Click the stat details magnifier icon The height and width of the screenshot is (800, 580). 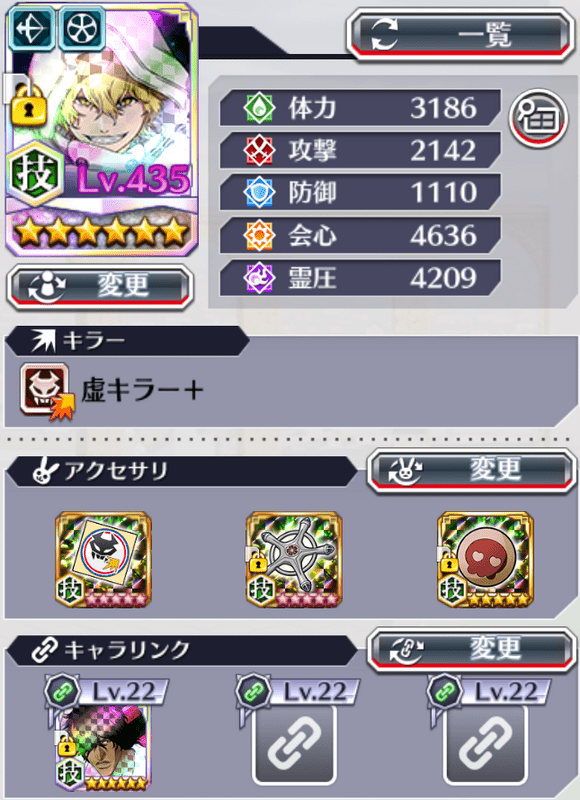(539, 118)
